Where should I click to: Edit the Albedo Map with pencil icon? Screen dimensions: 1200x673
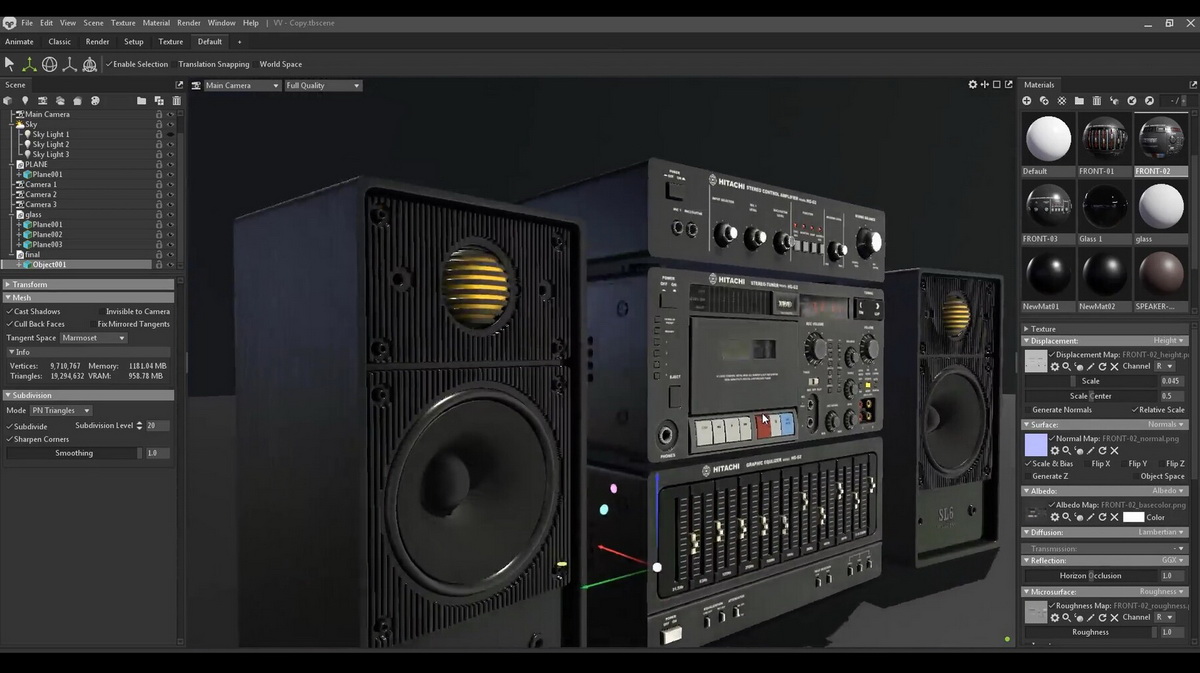pos(1090,517)
